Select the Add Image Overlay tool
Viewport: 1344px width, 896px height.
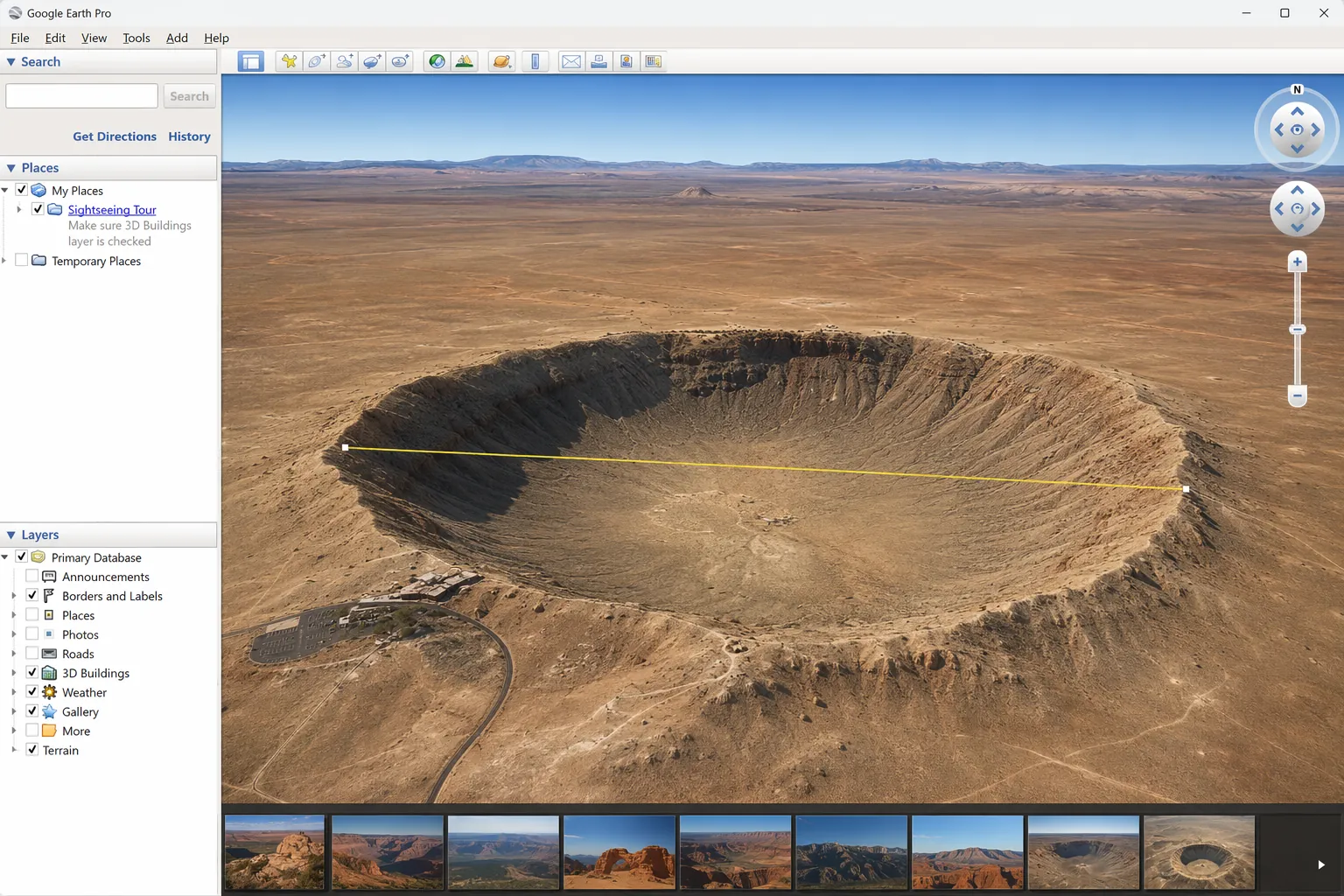(x=373, y=61)
